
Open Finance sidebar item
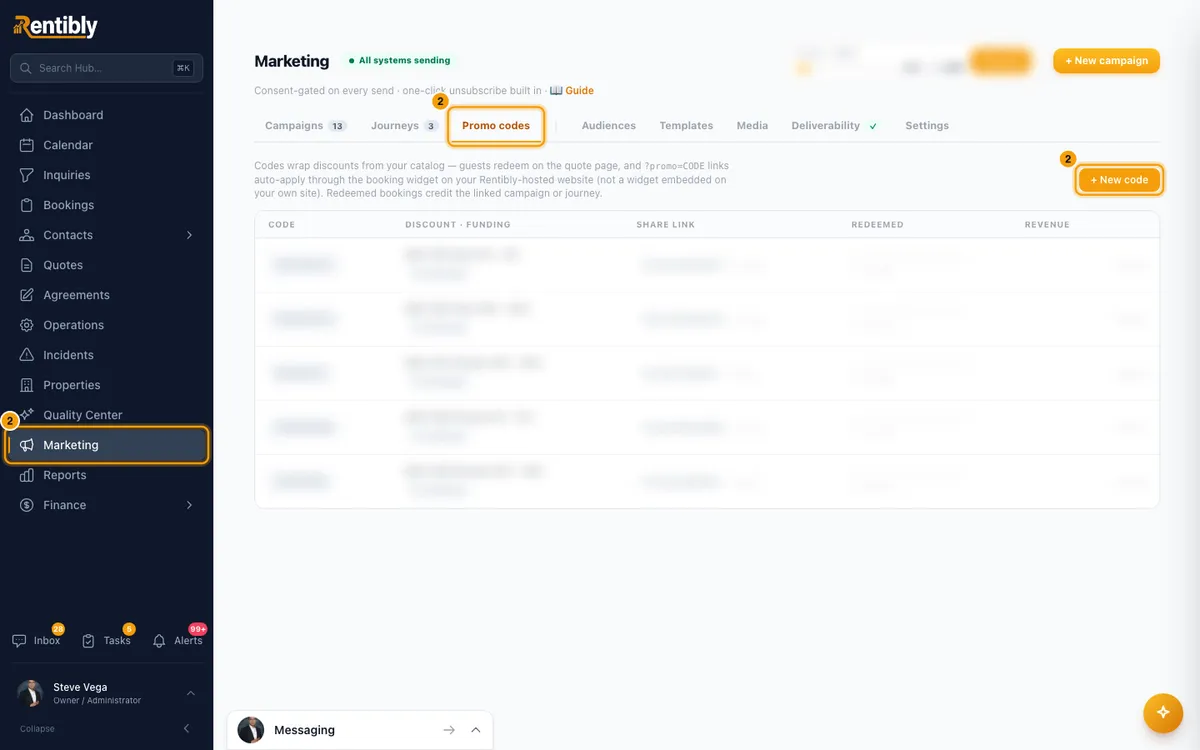click(106, 505)
